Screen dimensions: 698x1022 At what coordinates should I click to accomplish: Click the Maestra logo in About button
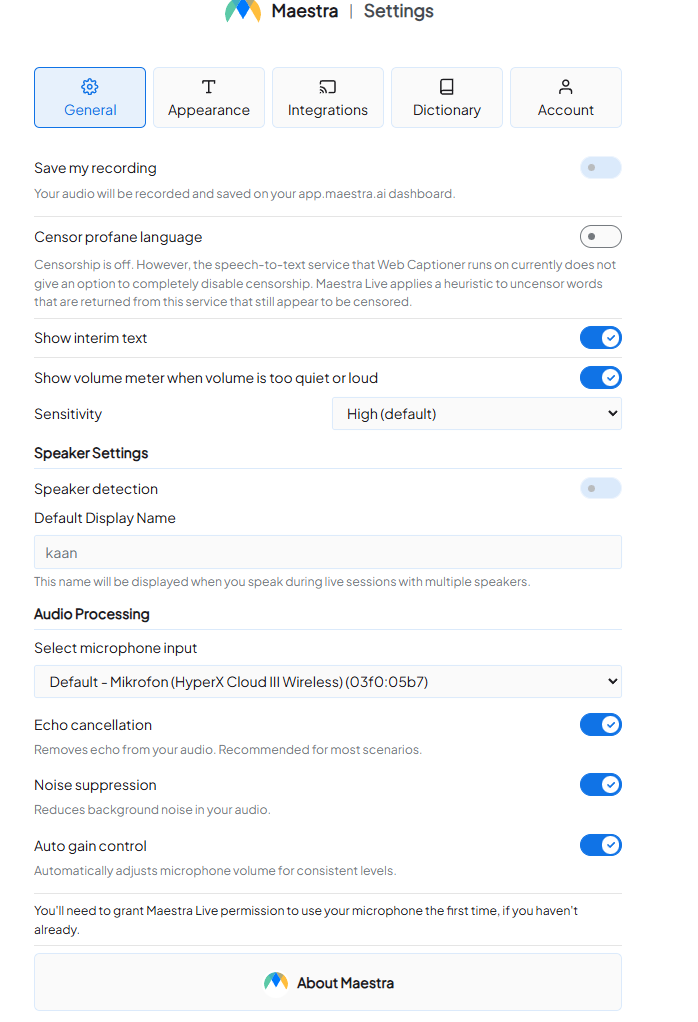point(276,982)
